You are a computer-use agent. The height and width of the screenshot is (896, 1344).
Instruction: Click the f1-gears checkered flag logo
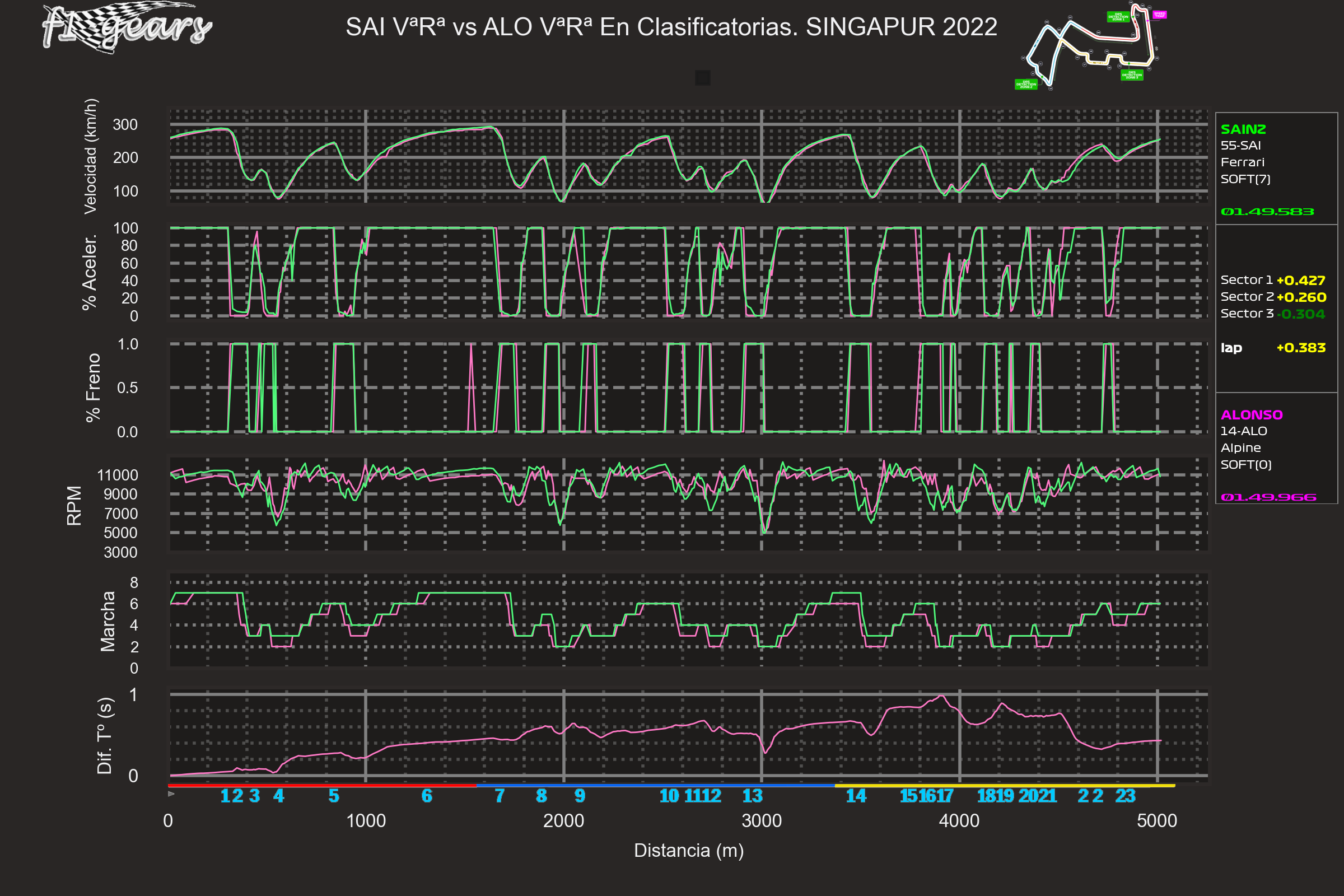pyautogui.click(x=125, y=27)
